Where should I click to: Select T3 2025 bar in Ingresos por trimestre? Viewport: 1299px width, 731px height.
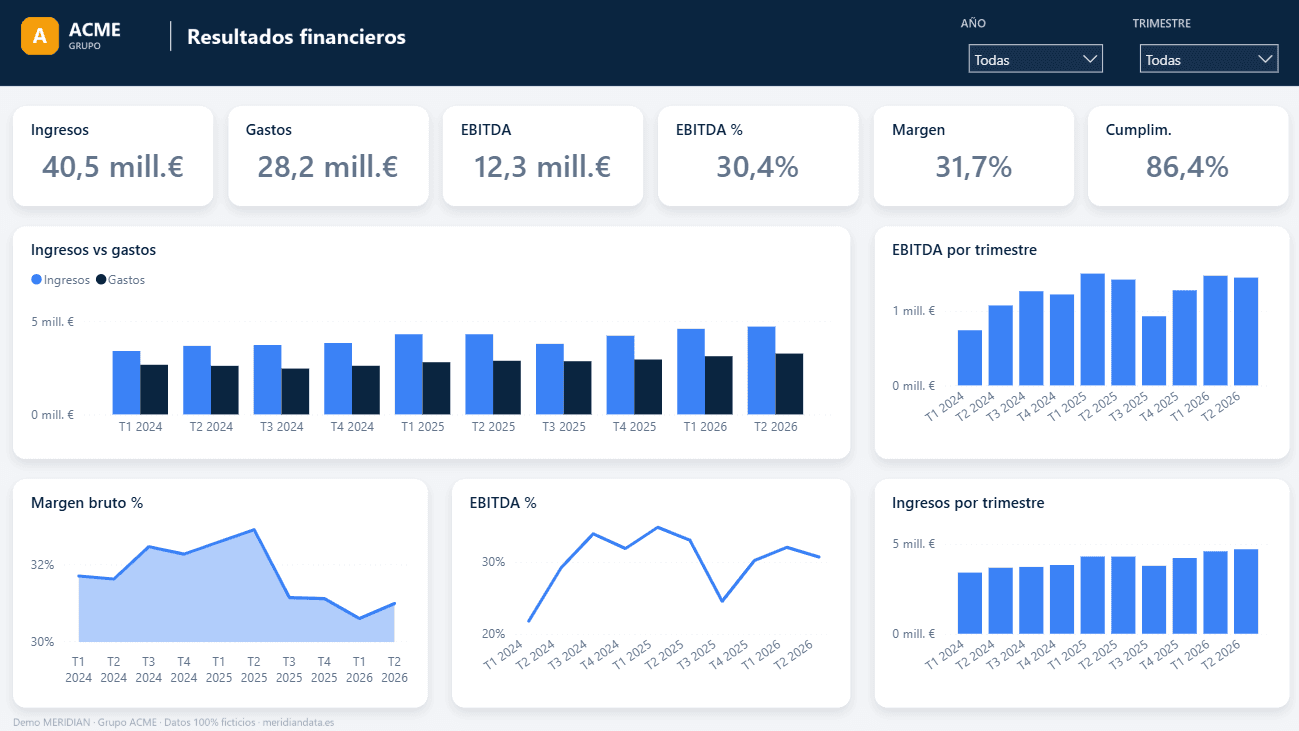[x=1154, y=600]
